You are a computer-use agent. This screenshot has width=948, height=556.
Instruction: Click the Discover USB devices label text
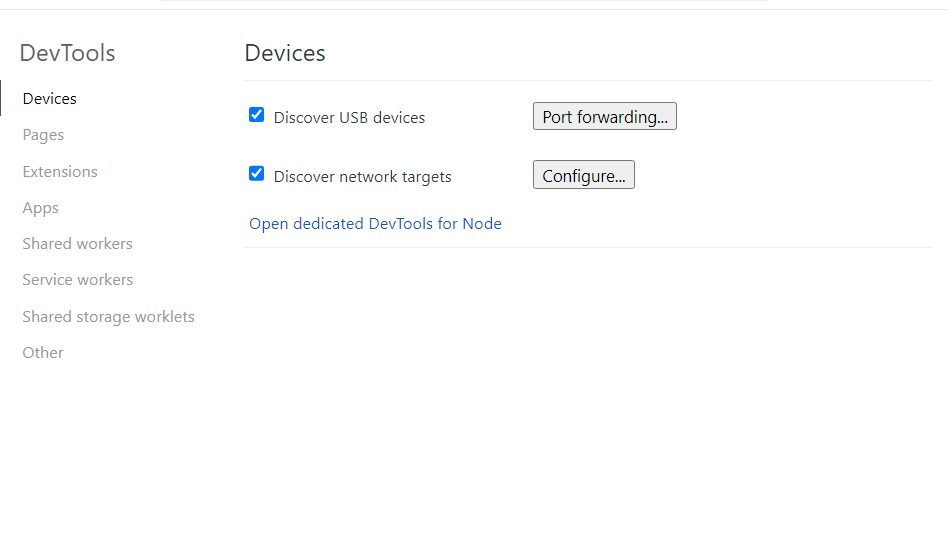pos(349,117)
